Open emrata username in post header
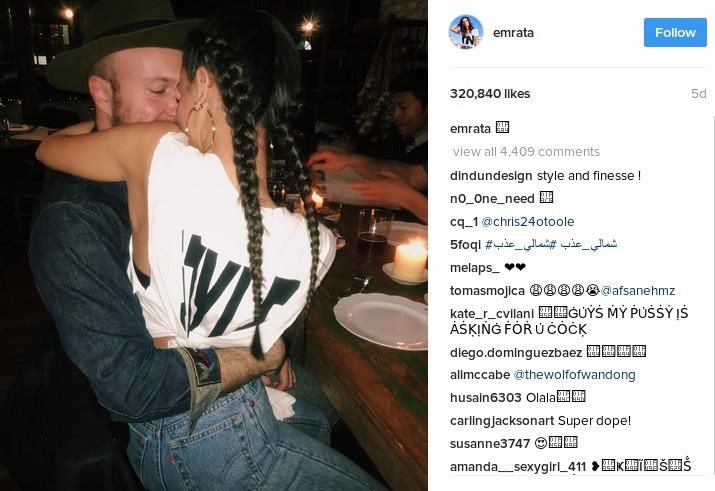 513,33
